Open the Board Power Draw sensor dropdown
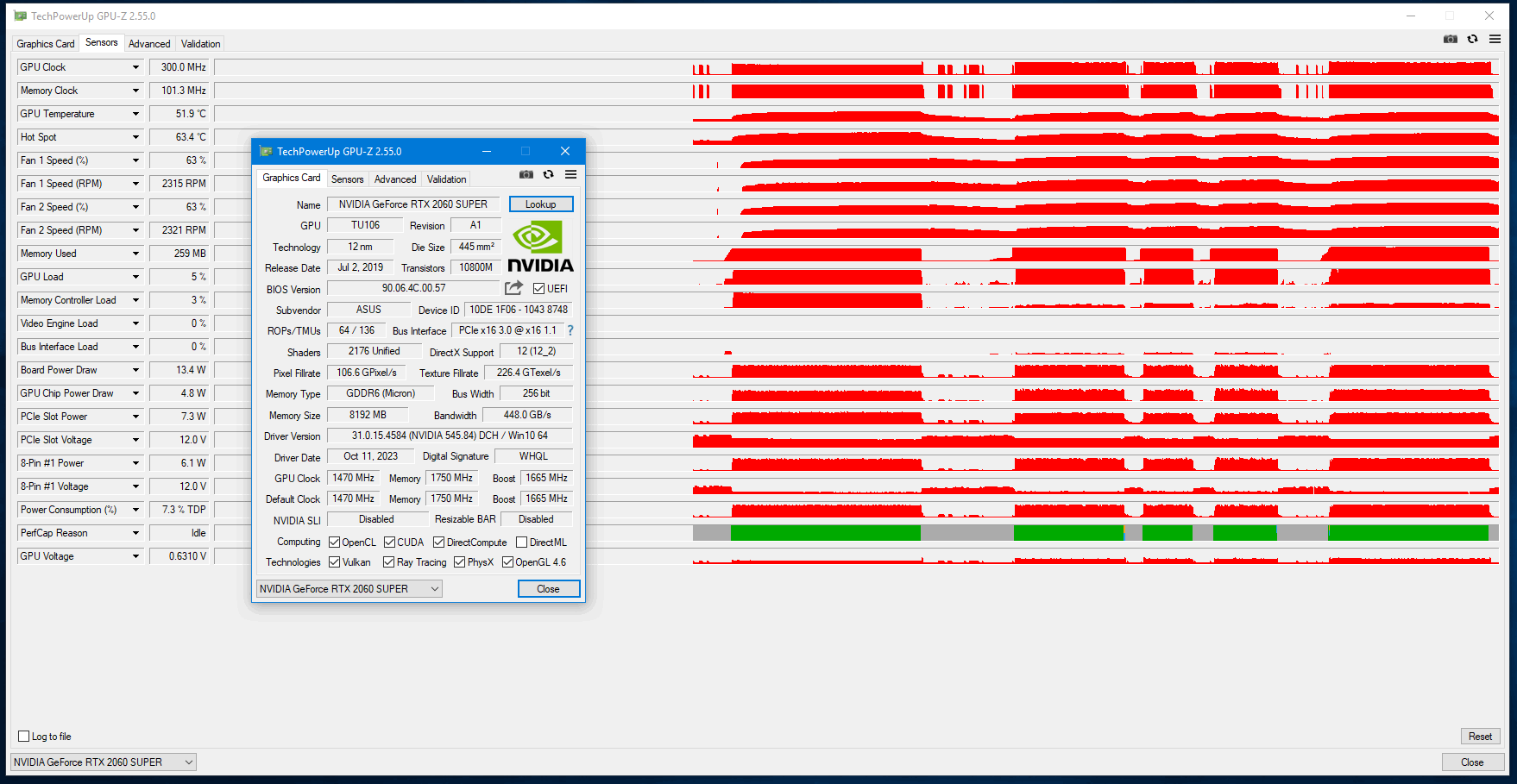The height and width of the screenshot is (784, 1517). [135, 370]
